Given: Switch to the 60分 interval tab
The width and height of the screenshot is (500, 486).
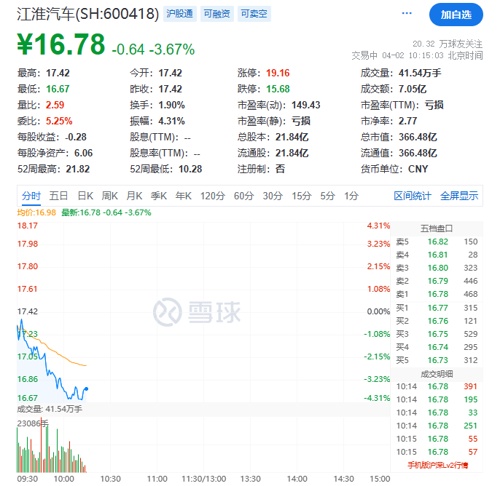Looking at the screenshot, I should tap(244, 196).
